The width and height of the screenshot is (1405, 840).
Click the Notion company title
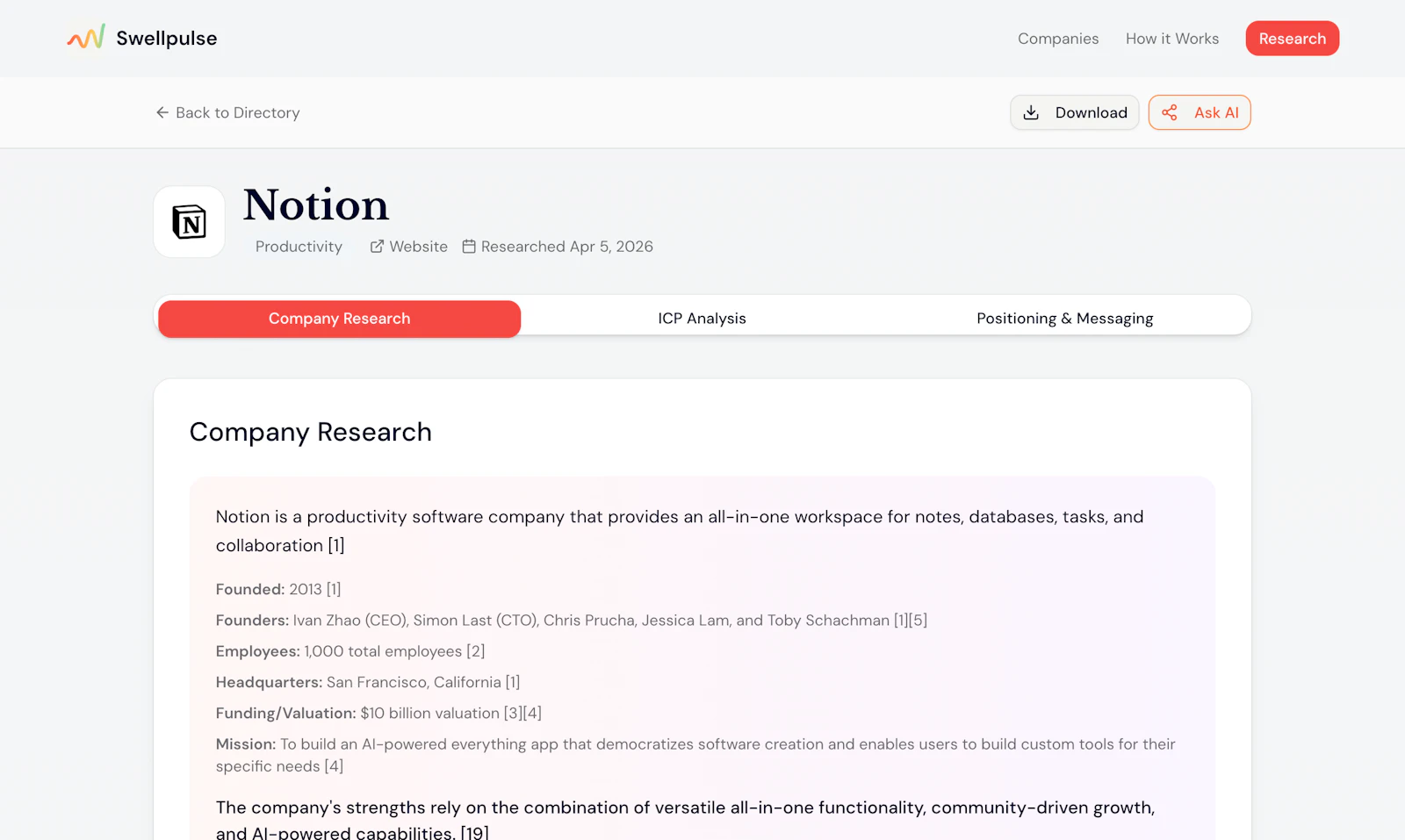click(x=316, y=205)
